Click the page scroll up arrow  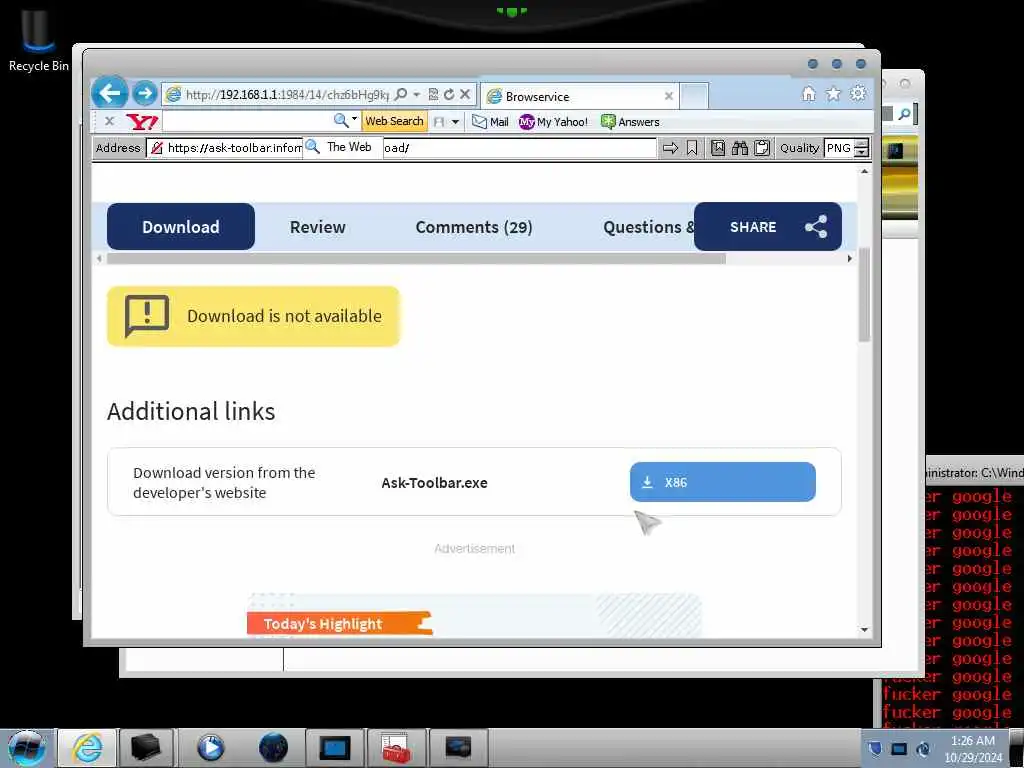(x=865, y=172)
